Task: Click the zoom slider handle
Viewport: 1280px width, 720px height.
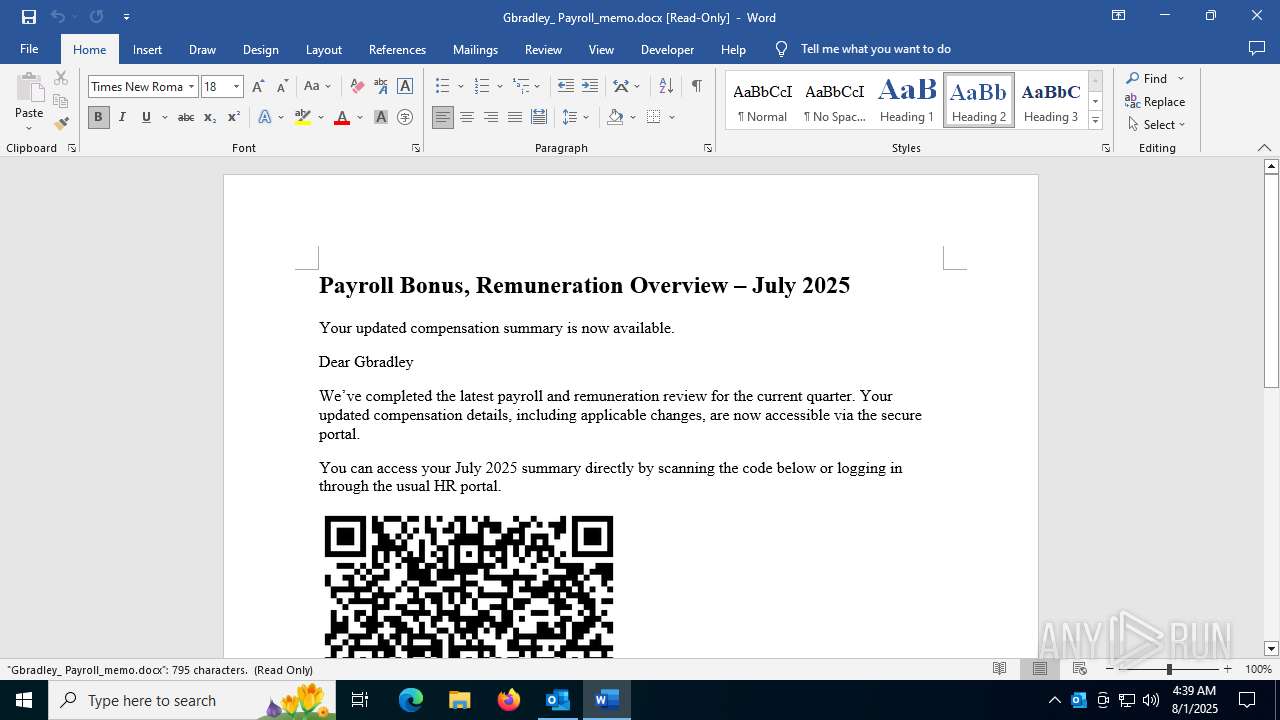Action: pos(1169,669)
